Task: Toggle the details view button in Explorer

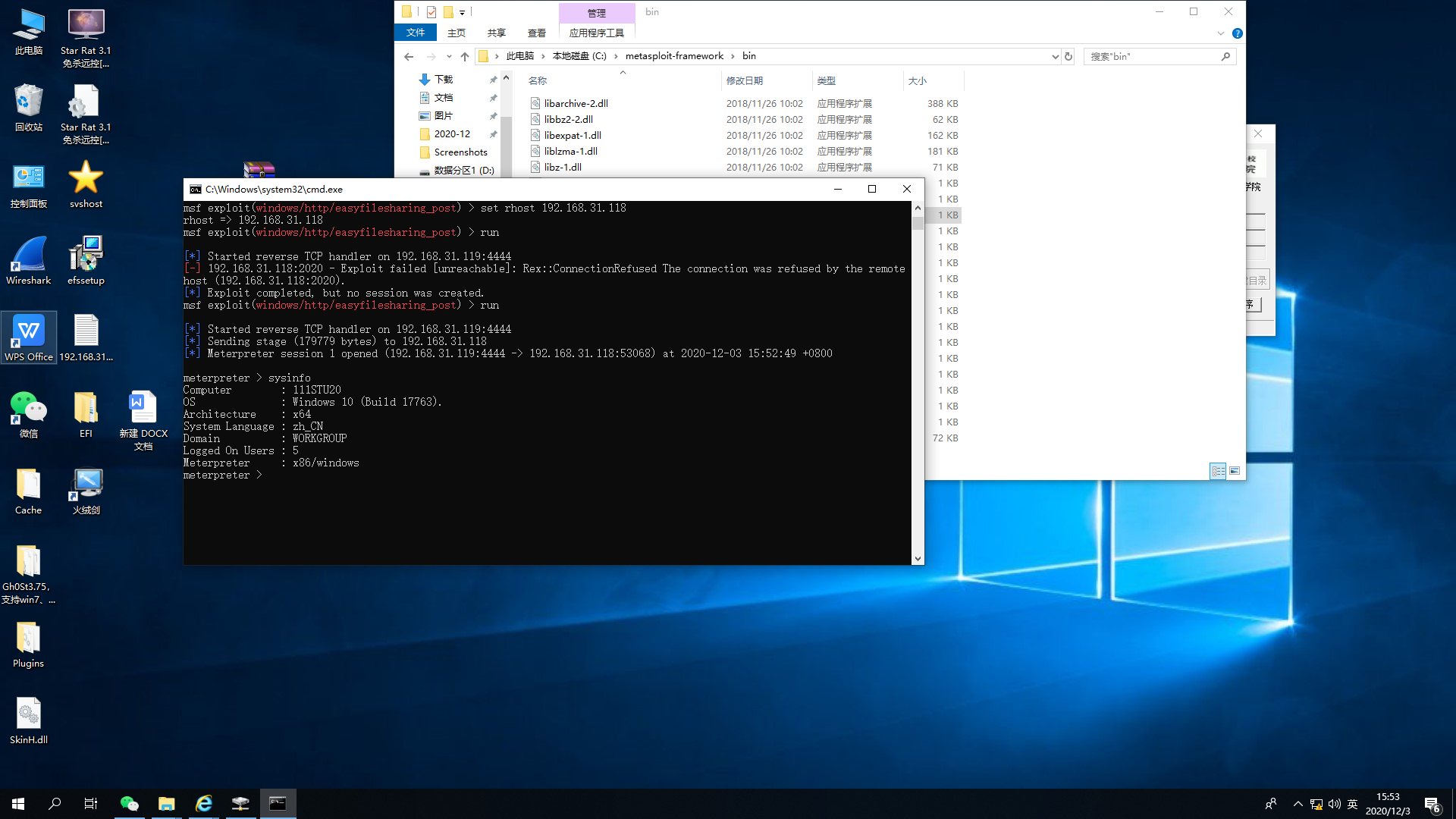Action: 1217,471
